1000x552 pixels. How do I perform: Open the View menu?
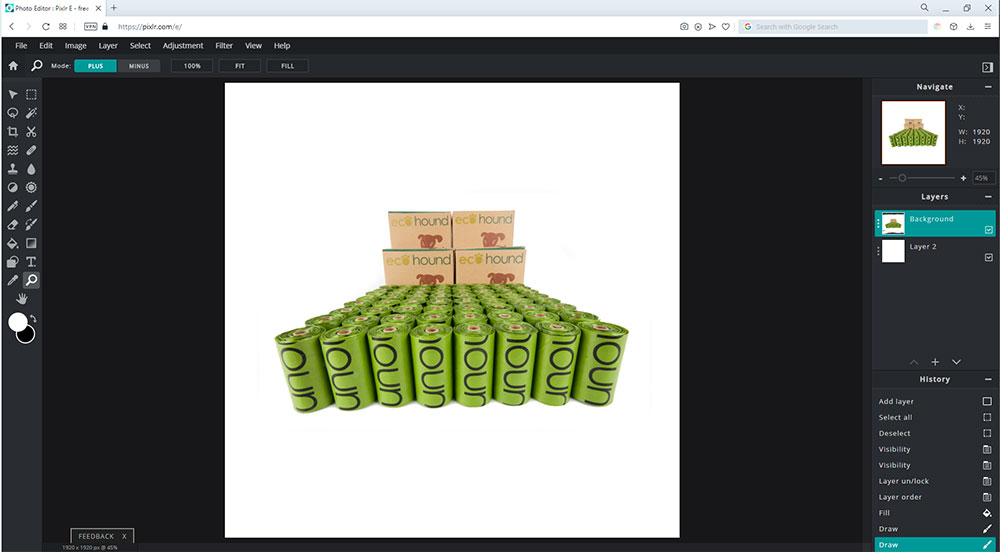coord(253,46)
